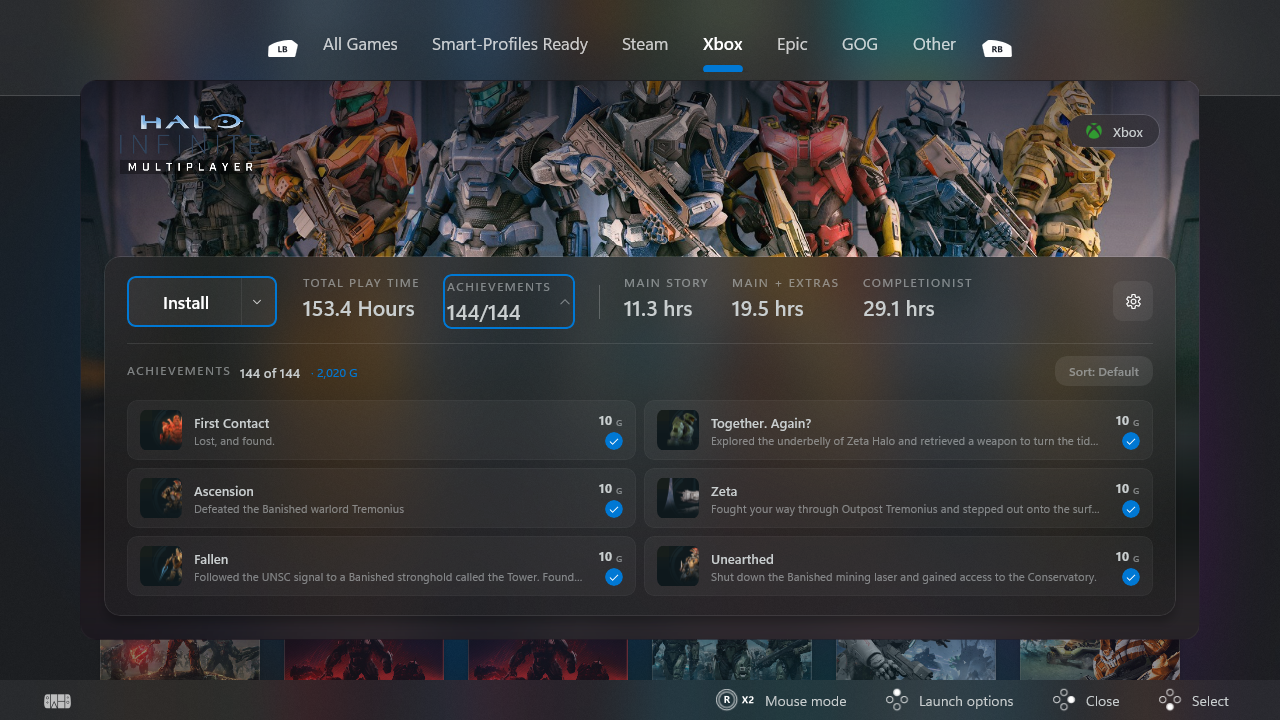Click the Zeta achievement title
Screen dimensions: 1280x720
[724, 491]
